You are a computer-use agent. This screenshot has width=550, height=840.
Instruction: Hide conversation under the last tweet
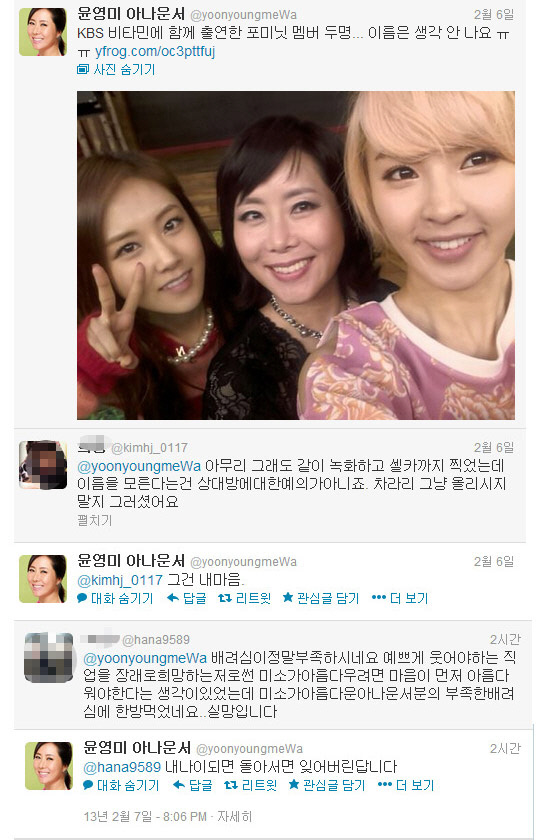[121, 785]
